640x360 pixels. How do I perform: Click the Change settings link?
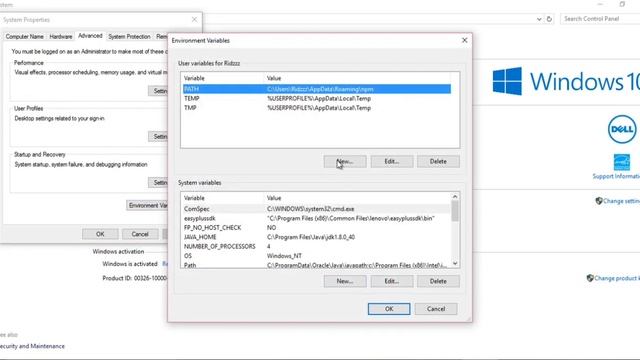621,201
